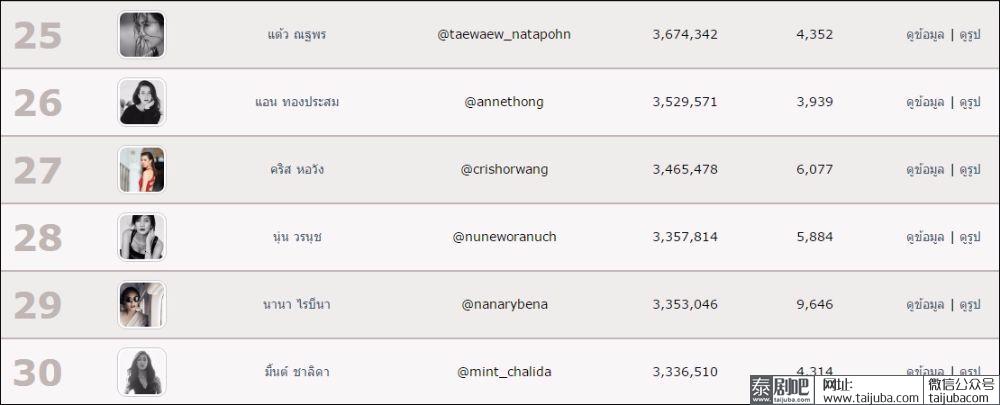This screenshot has height=405, width=1000.
Task: Open the mint_chalida profile thumbnail
Action: point(142,372)
